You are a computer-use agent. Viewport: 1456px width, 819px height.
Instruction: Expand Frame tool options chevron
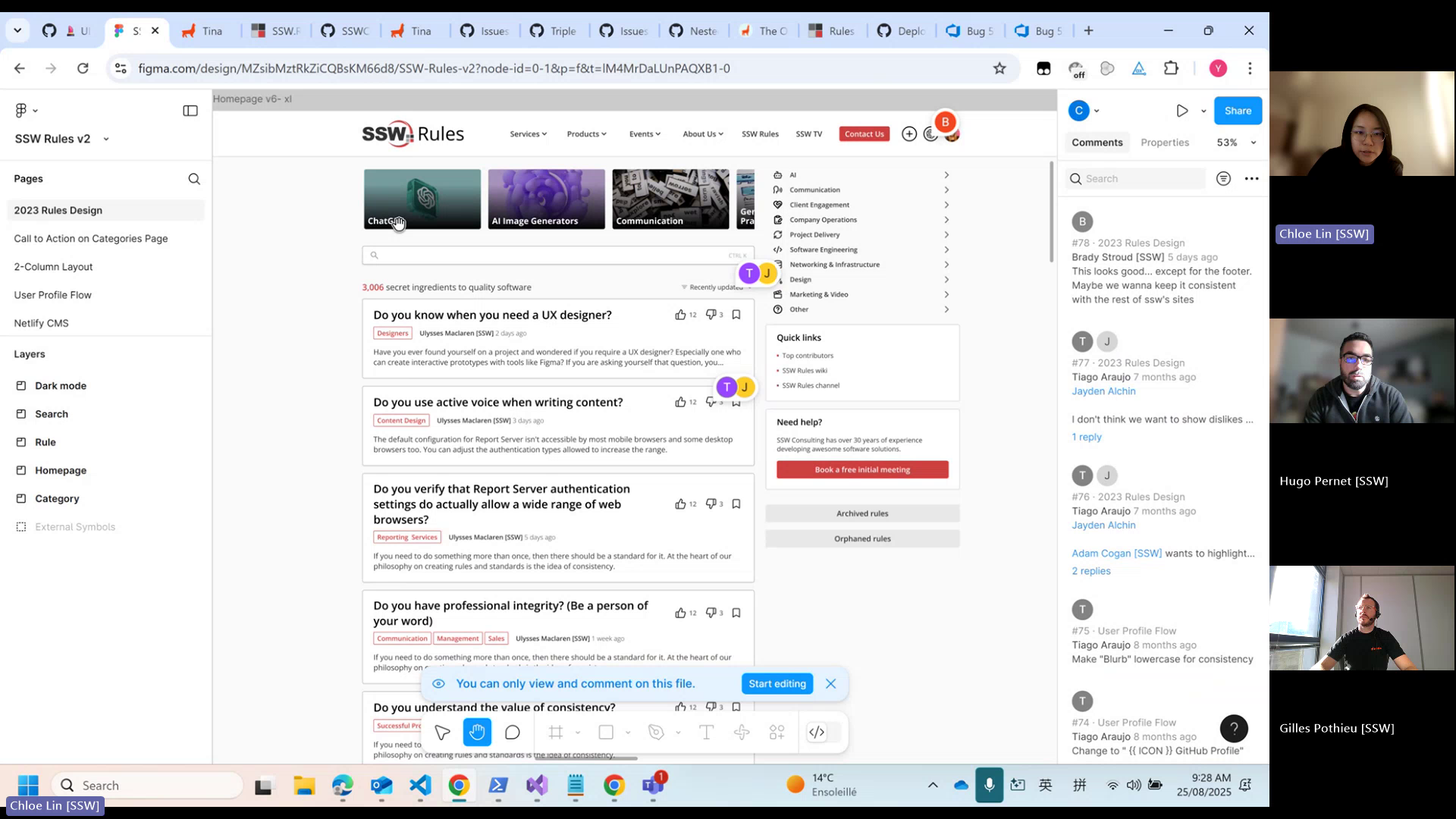point(578,733)
